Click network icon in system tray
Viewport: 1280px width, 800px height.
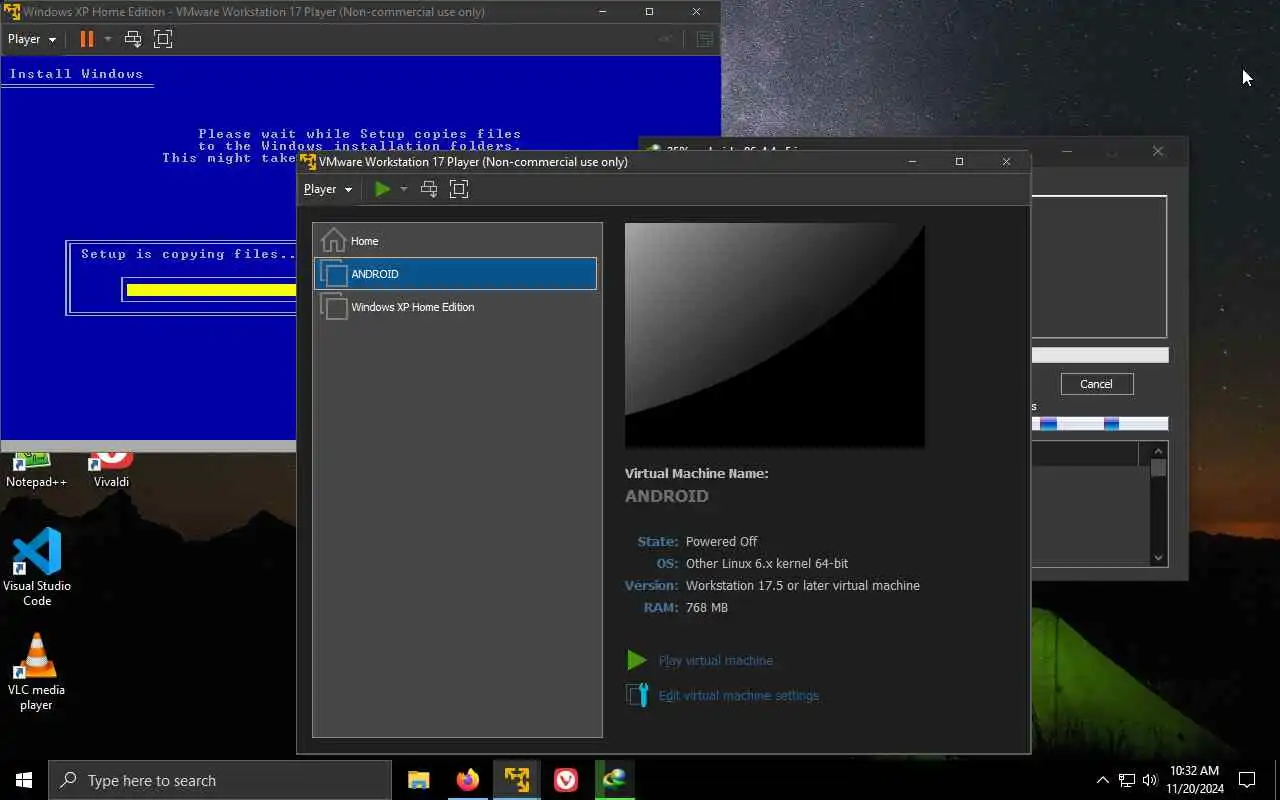[1127, 780]
